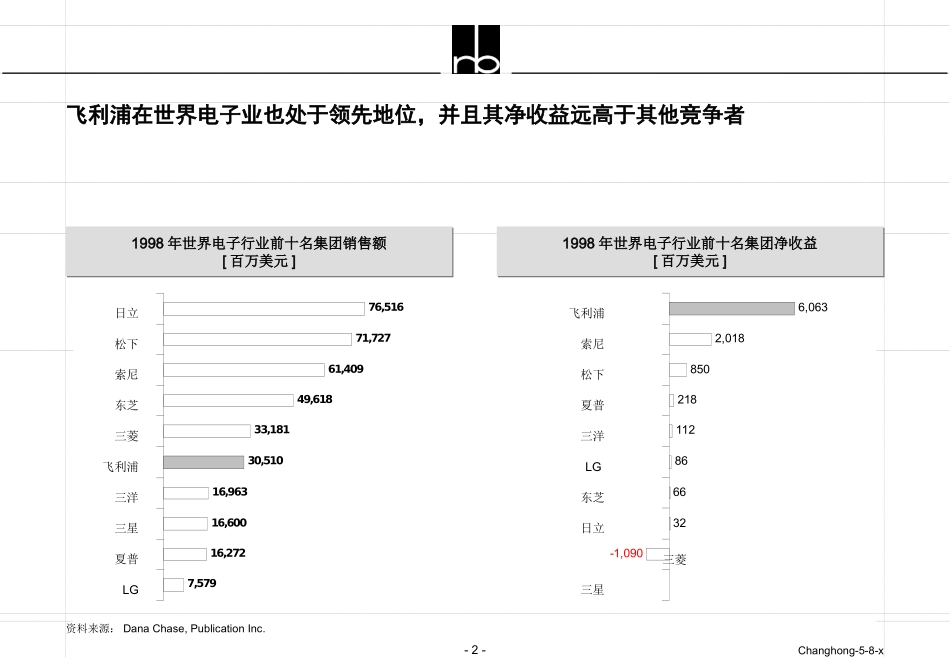Select the value 7,579
950x658 pixels.
click(202, 583)
